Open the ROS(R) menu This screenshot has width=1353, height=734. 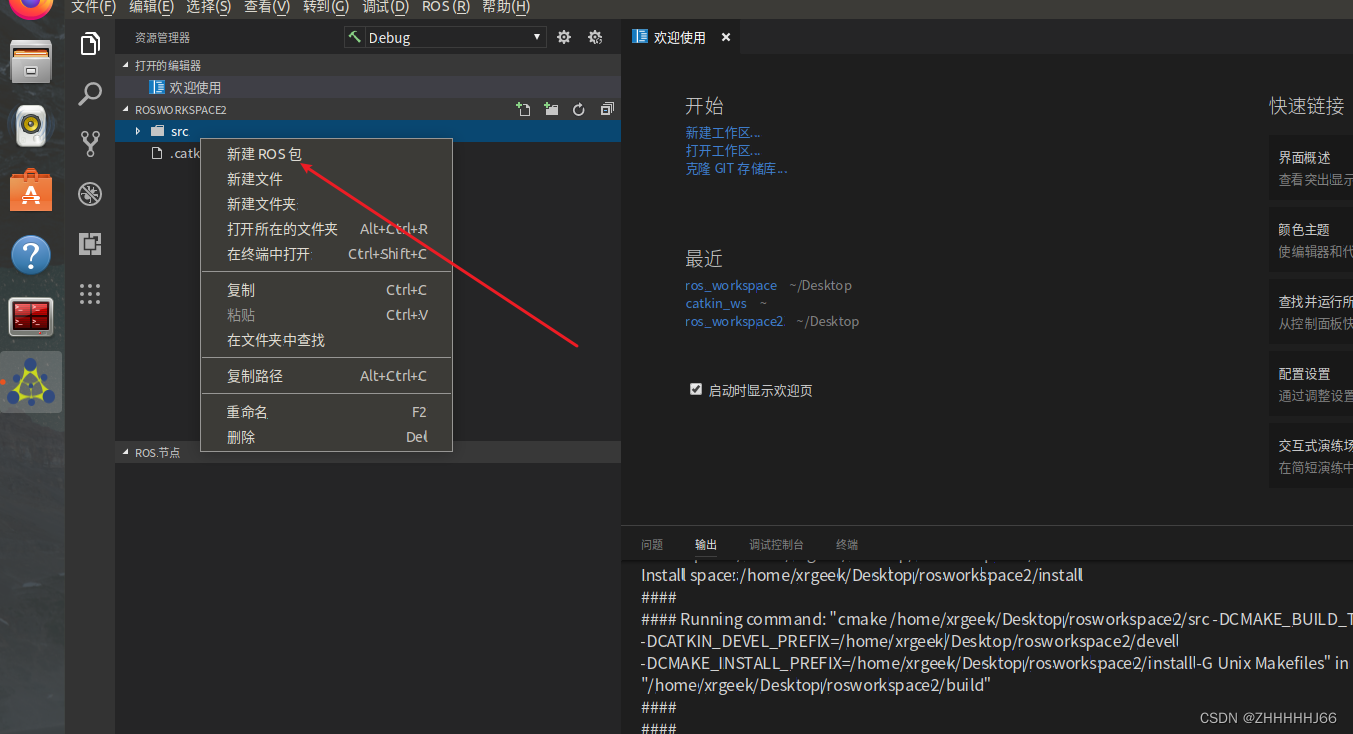point(446,7)
